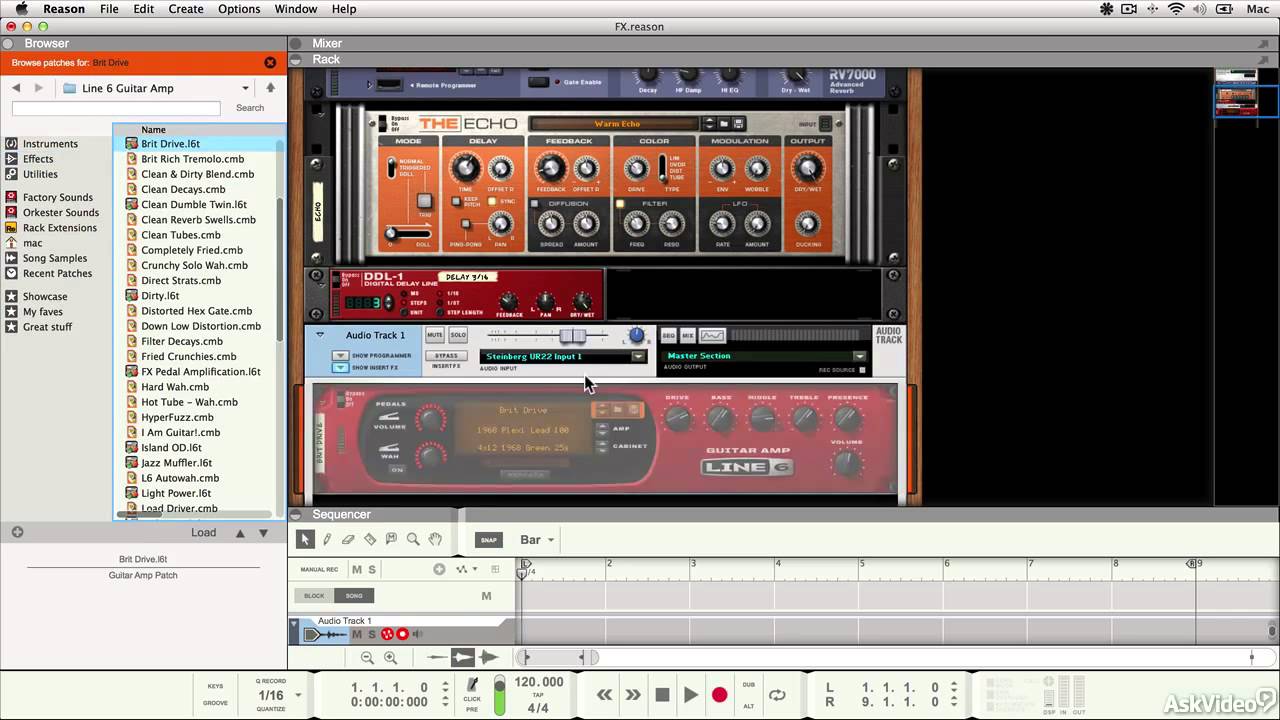The width and height of the screenshot is (1280, 720).
Task: Select the Pencil tool in Sequencer
Action: [327, 539]
